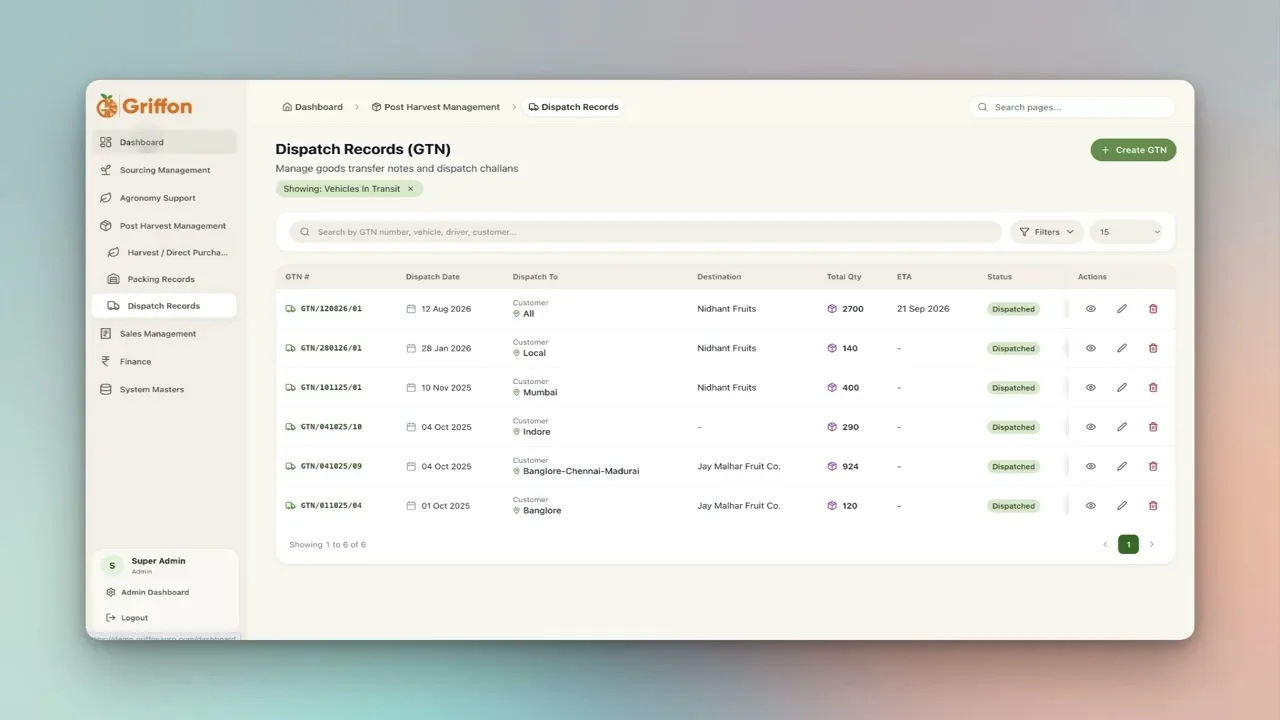The width and height of the screenshot is (1280, 720).
Task: View GTN/041025/10 record with eye icon
Action: (x=1091, y=427)
